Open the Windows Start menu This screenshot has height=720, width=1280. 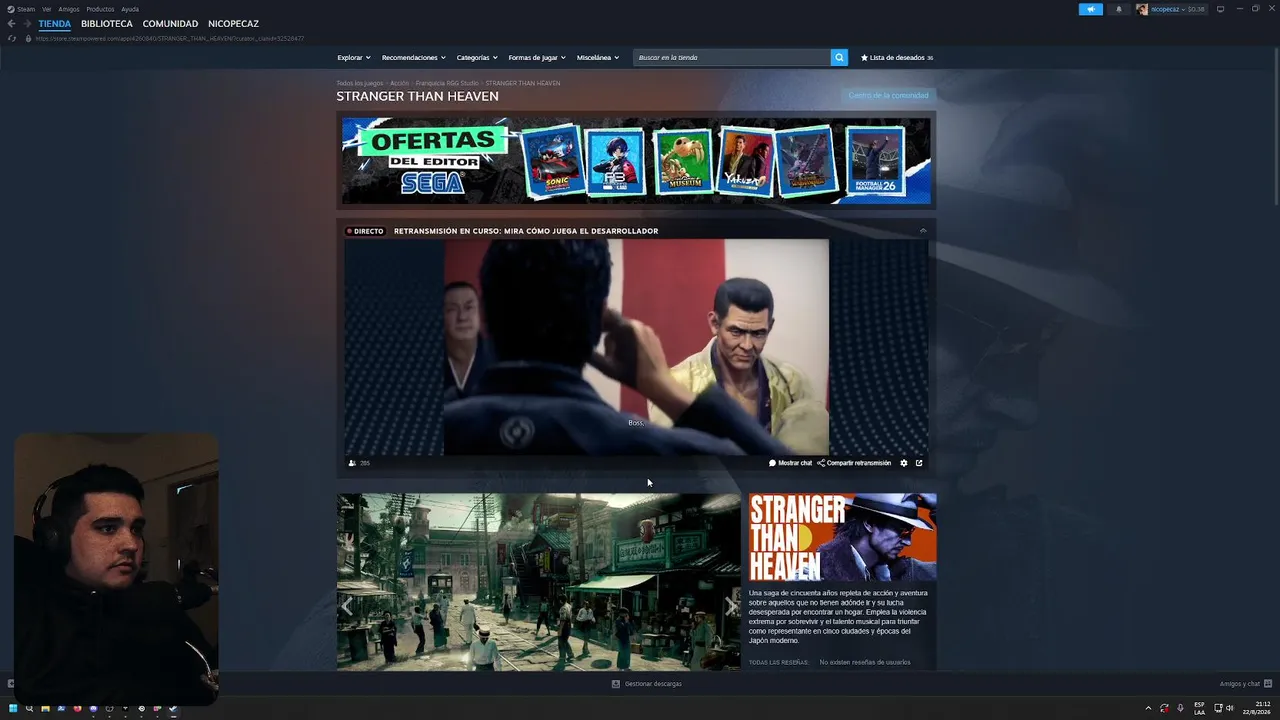click(13, 708)
